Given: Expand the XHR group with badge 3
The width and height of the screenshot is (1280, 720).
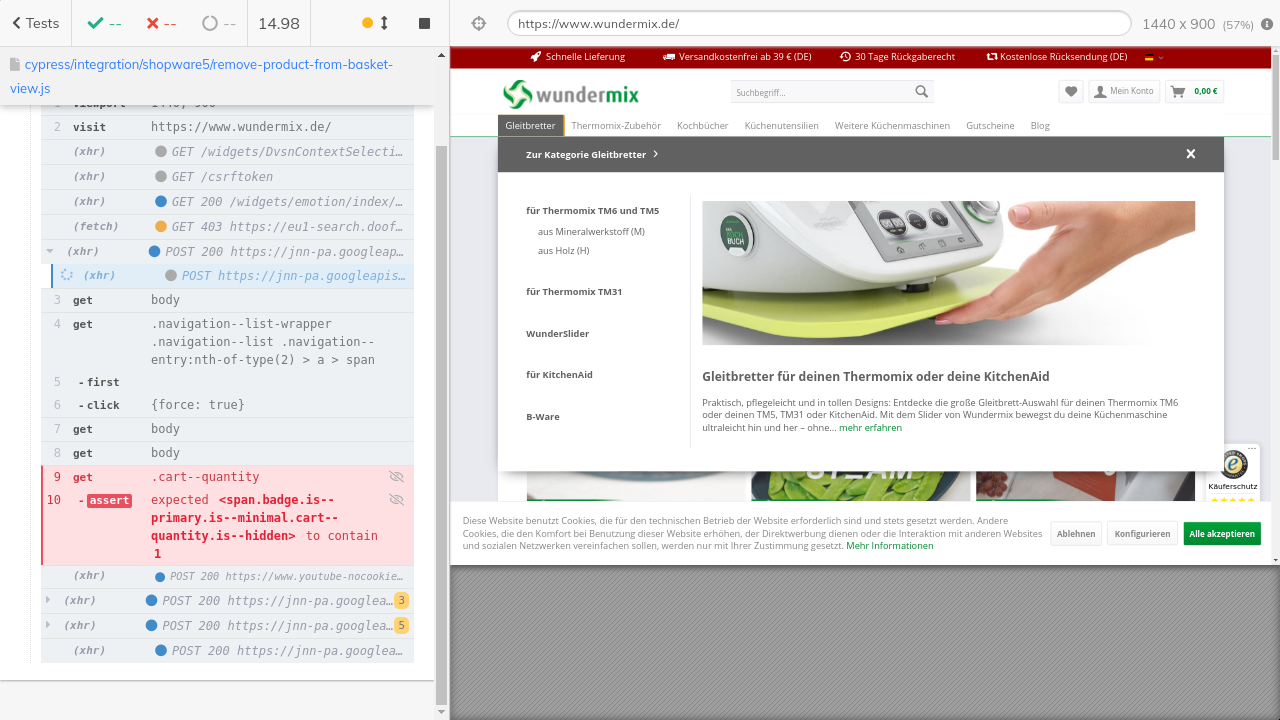Looking at the screenshot, I should [x=48, y=600].
